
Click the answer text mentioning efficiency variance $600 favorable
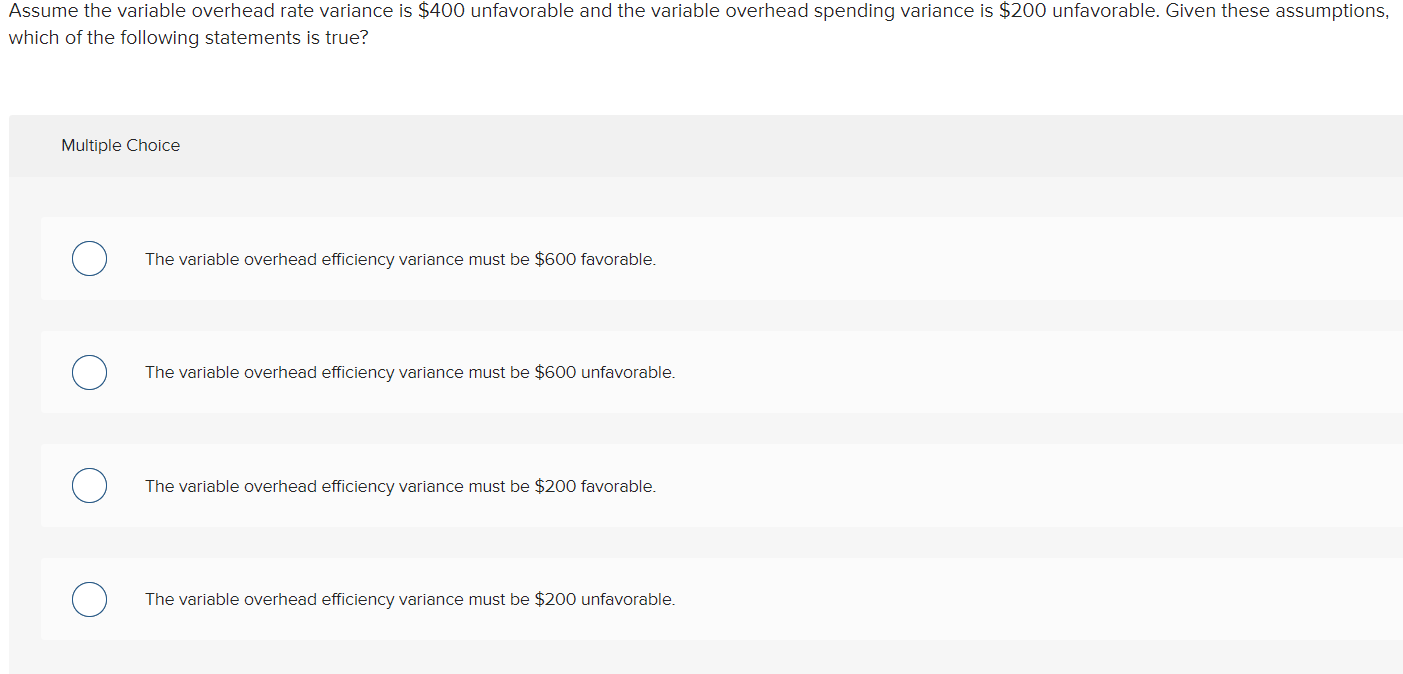400,259
